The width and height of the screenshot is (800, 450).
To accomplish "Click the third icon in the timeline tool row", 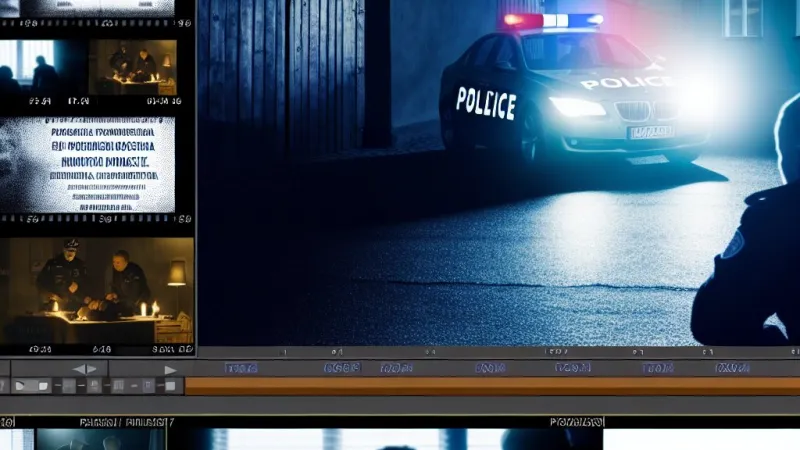I will click(x=69, y=386).
